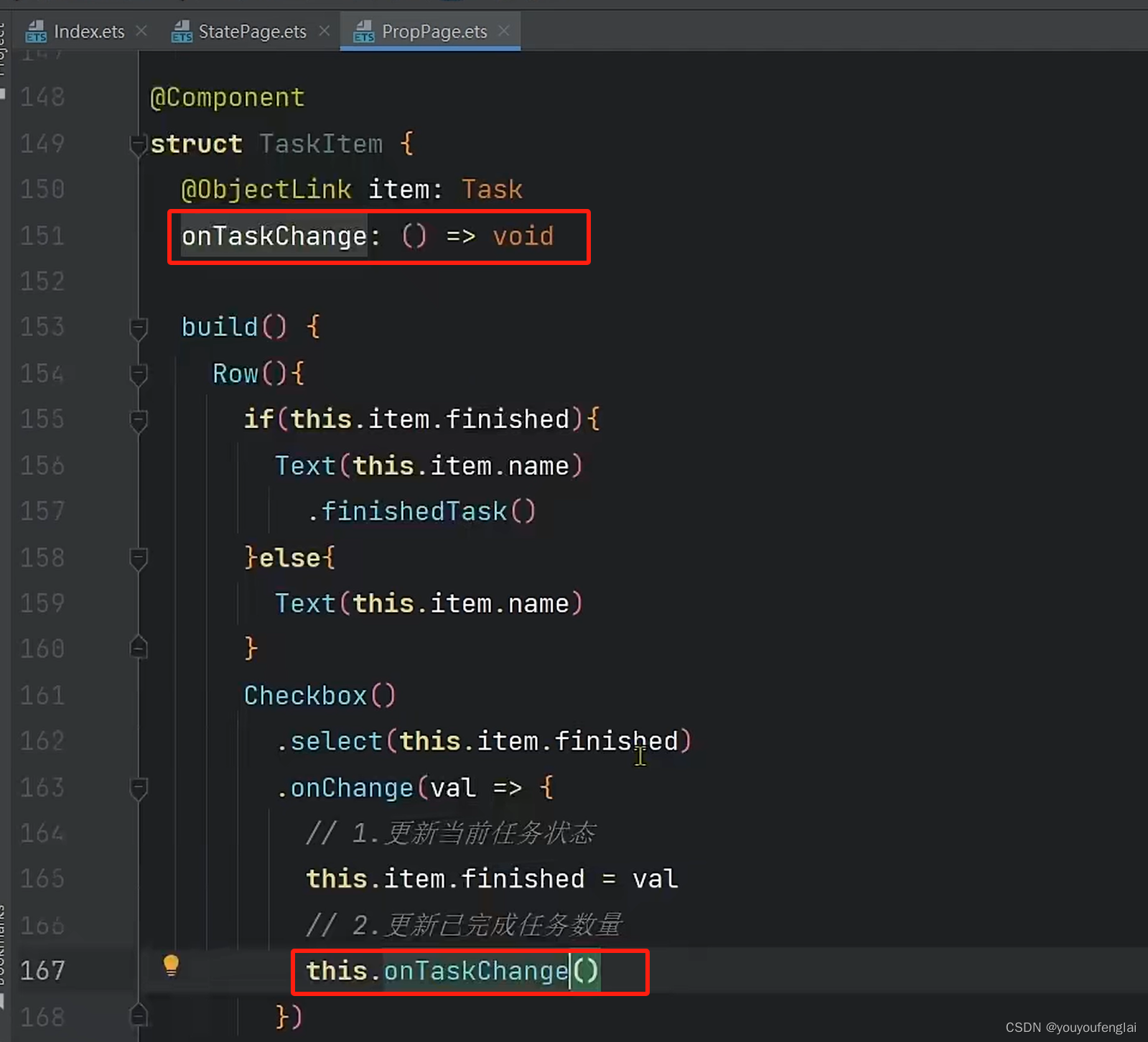The height and width of the screenshot is (1042, 1148).
Task: Click the fold end marker at line 168
Action: coord(139,1016)
